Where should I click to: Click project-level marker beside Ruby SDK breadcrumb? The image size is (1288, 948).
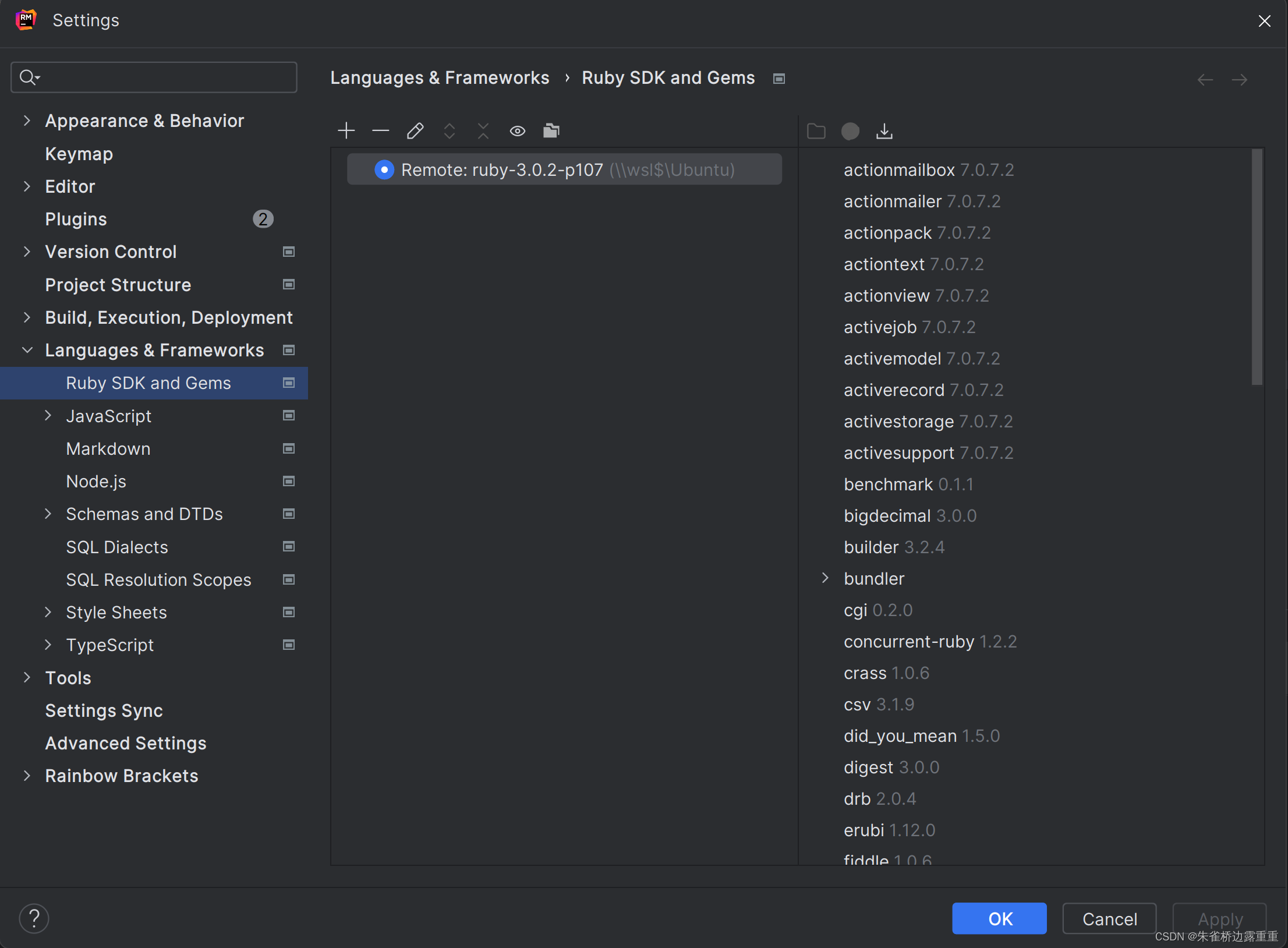point(779,79)
